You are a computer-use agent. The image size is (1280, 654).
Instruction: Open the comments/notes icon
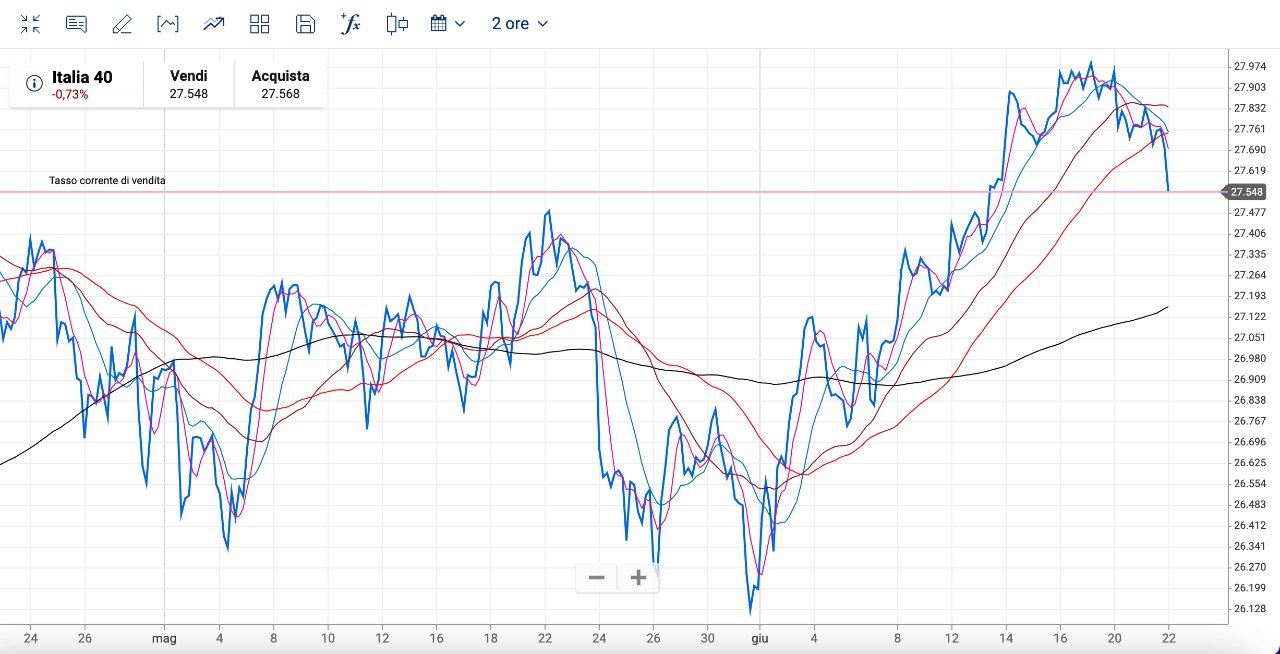pos(76,24)
